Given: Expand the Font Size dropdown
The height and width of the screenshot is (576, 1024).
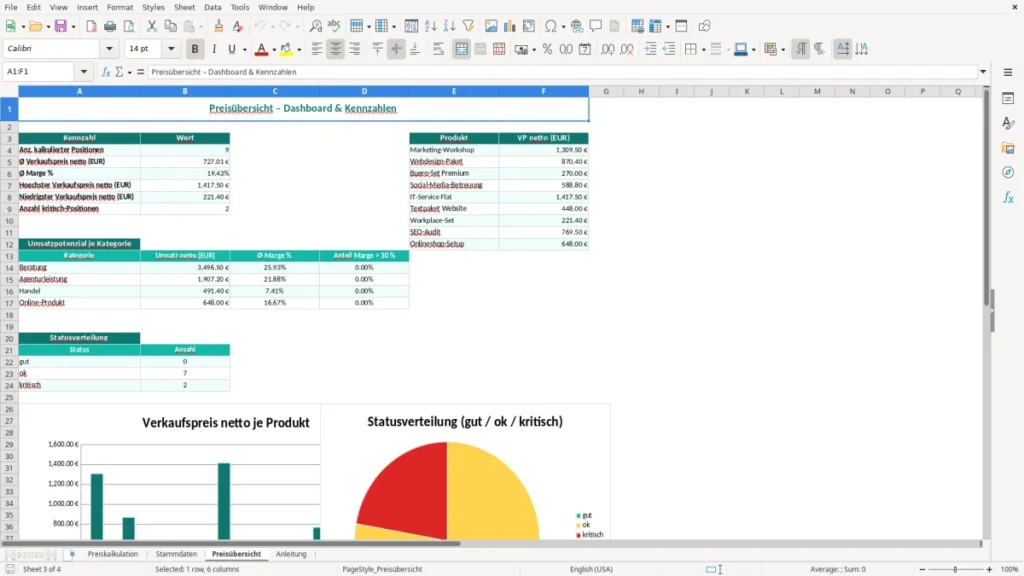Looking at the screenshot, I should (171, 48).
